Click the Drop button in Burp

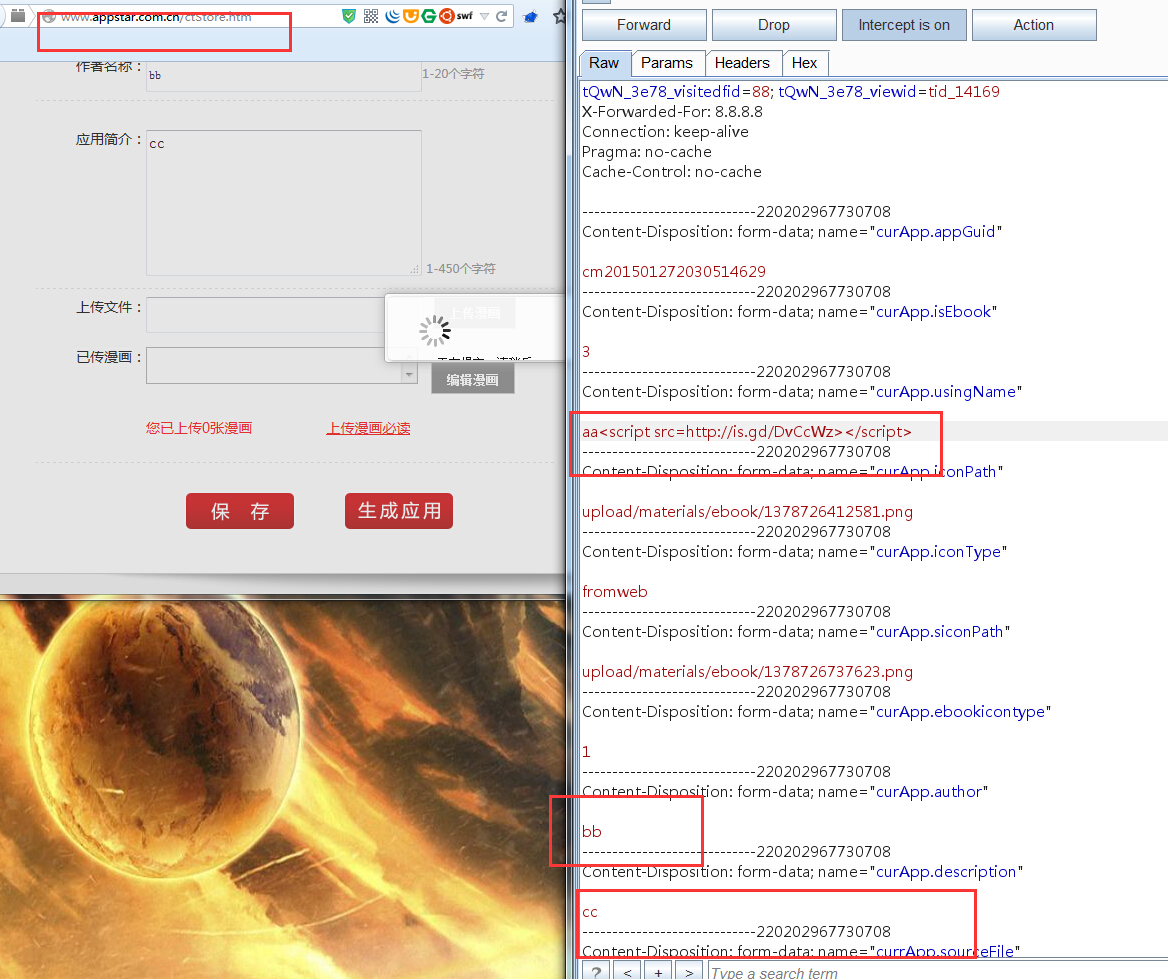(x=773, y=25)
